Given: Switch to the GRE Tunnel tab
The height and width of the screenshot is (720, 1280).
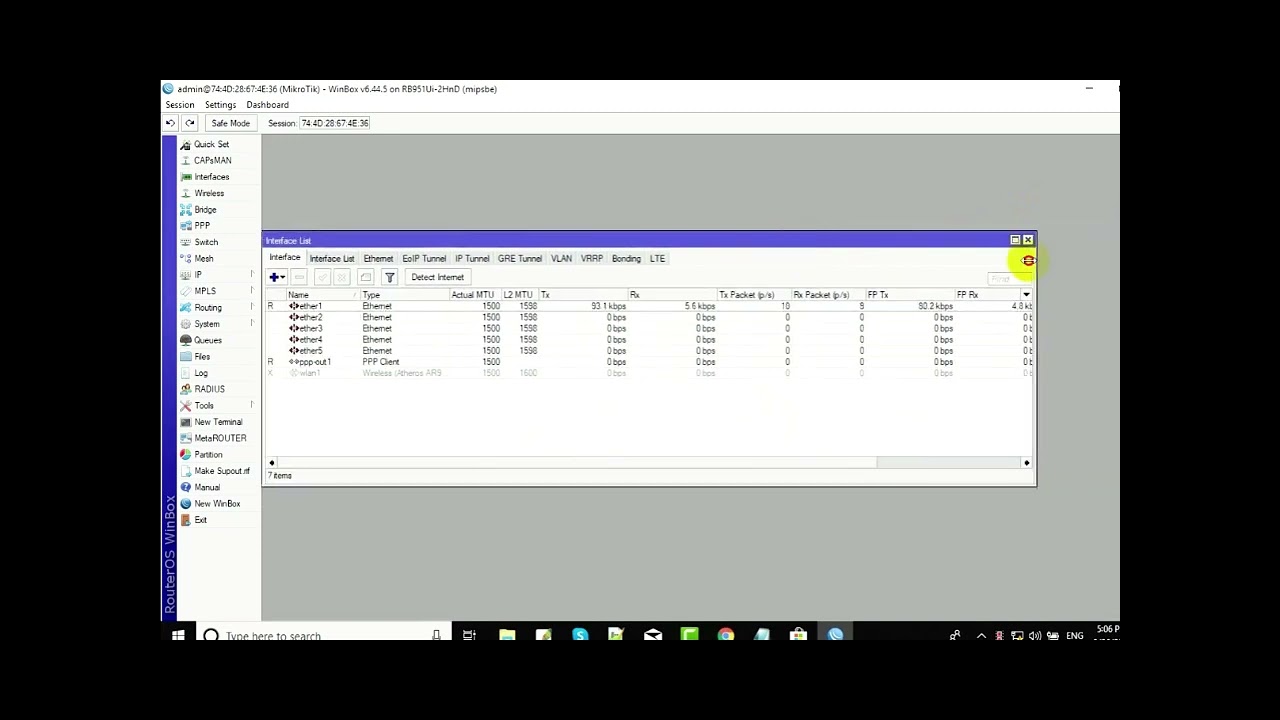Looking at the screenshot, I should (x=520, y=258).
